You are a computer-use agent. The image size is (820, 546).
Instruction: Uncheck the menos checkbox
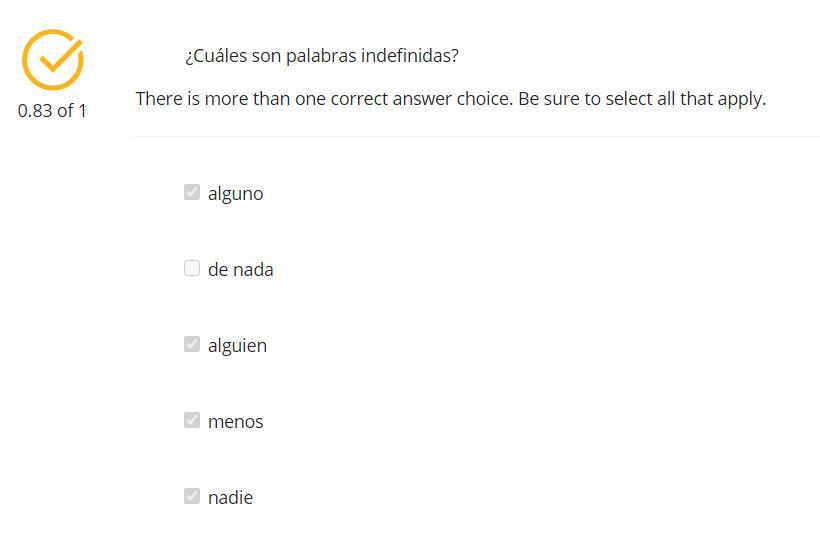(192, 420)
